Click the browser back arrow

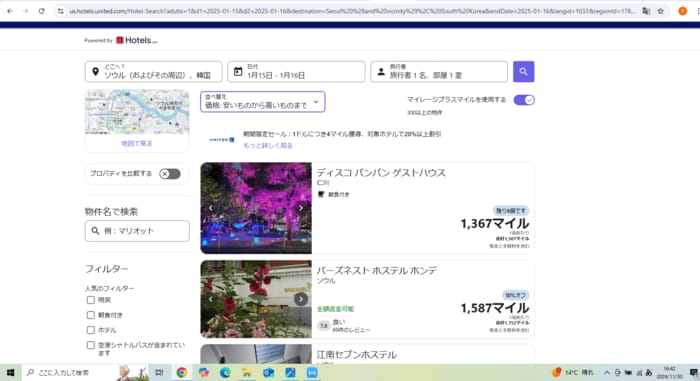pos(10,11)
